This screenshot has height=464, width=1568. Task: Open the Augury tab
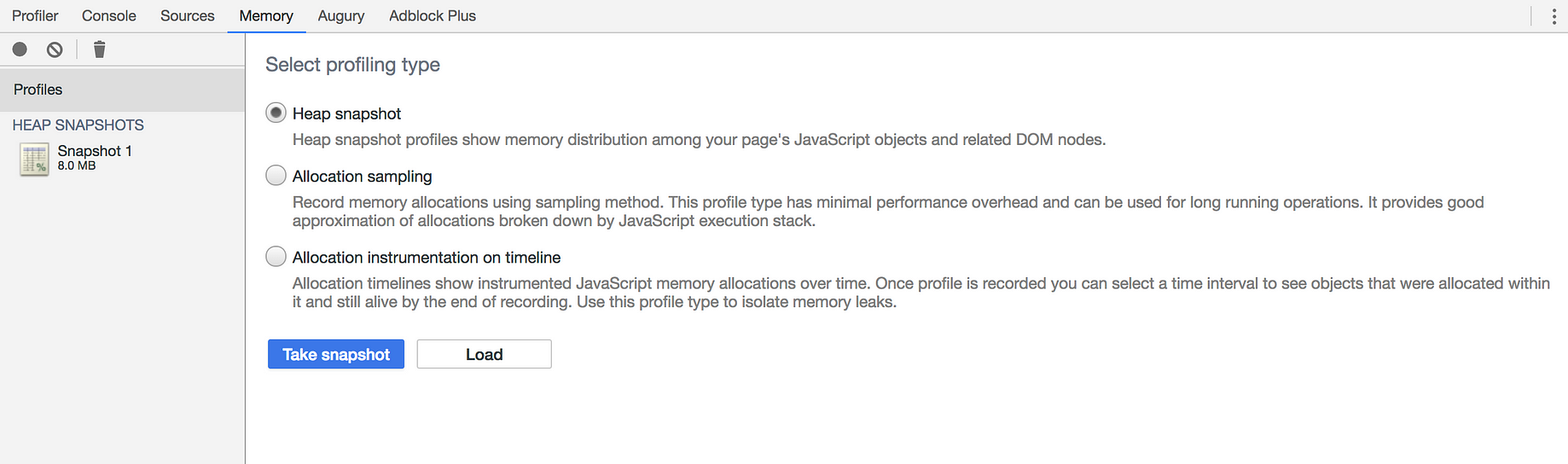[341, 15]
